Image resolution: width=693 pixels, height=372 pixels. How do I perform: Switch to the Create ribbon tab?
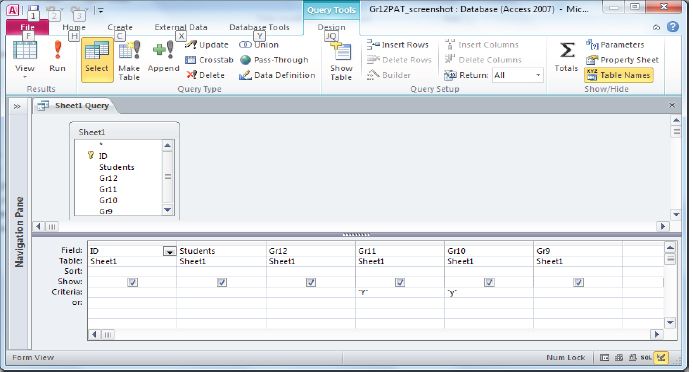120,27
